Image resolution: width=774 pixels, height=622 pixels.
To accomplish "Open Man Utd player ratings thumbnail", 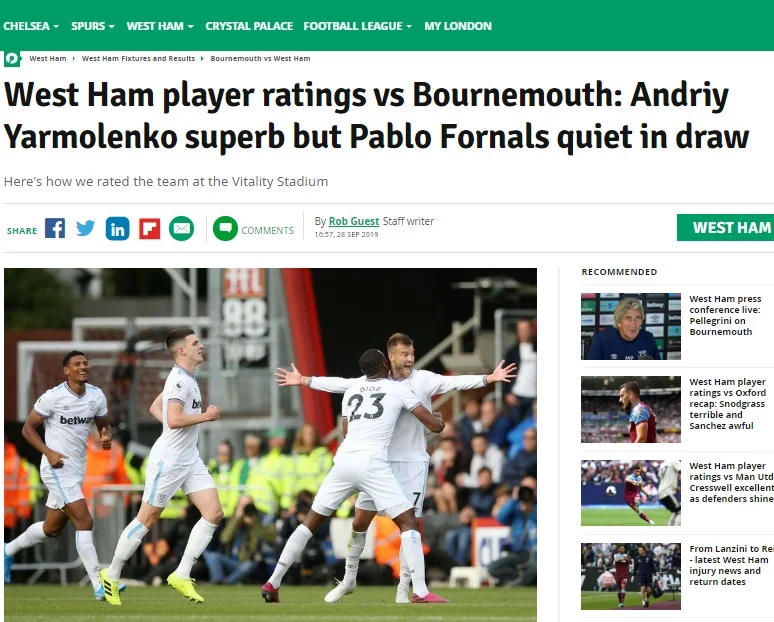I will tap(630, 493).
